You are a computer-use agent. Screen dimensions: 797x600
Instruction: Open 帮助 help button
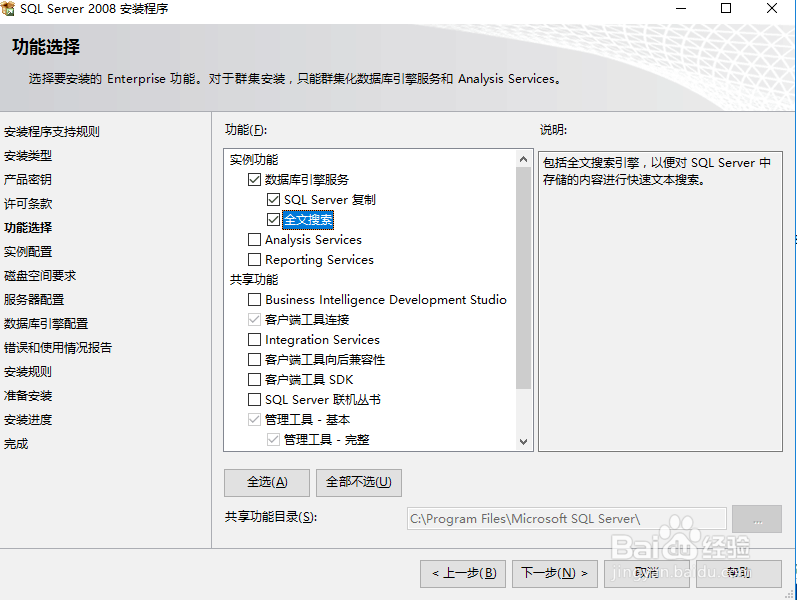[x=739, y=574]
